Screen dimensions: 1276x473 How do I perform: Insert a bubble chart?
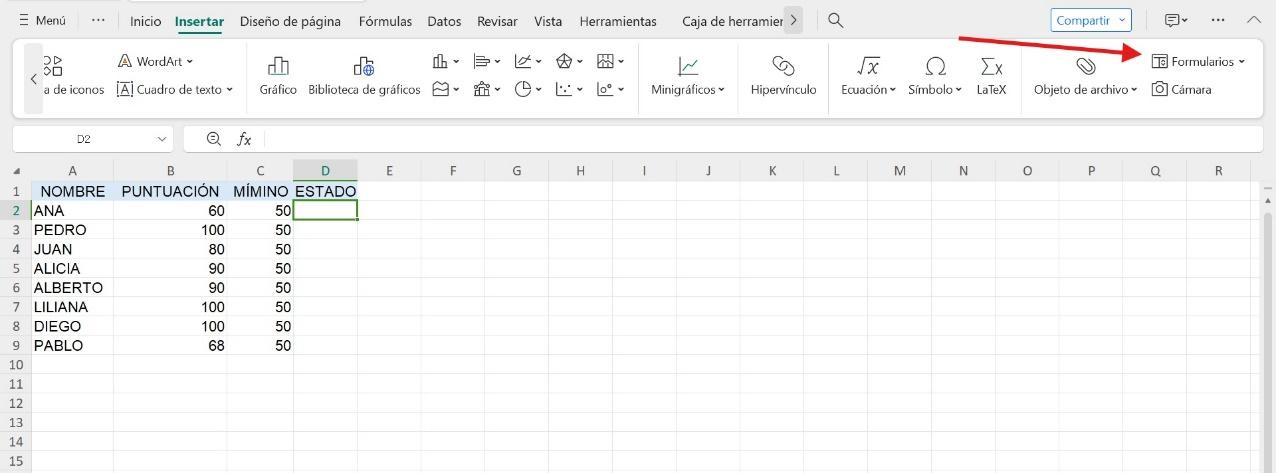pyautogui.click(x=605, y=89)
